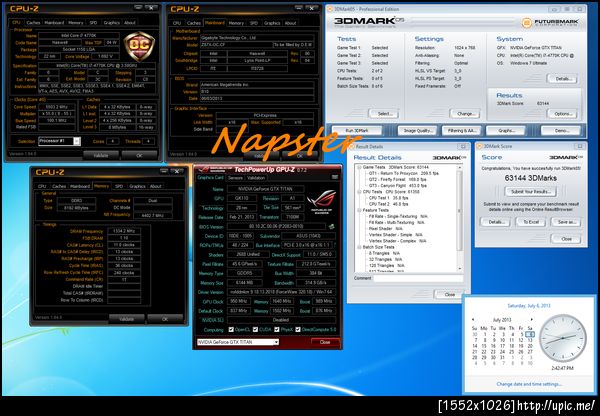Select July 31 in the calendar
600x416 pixels.
click(502, 357)
